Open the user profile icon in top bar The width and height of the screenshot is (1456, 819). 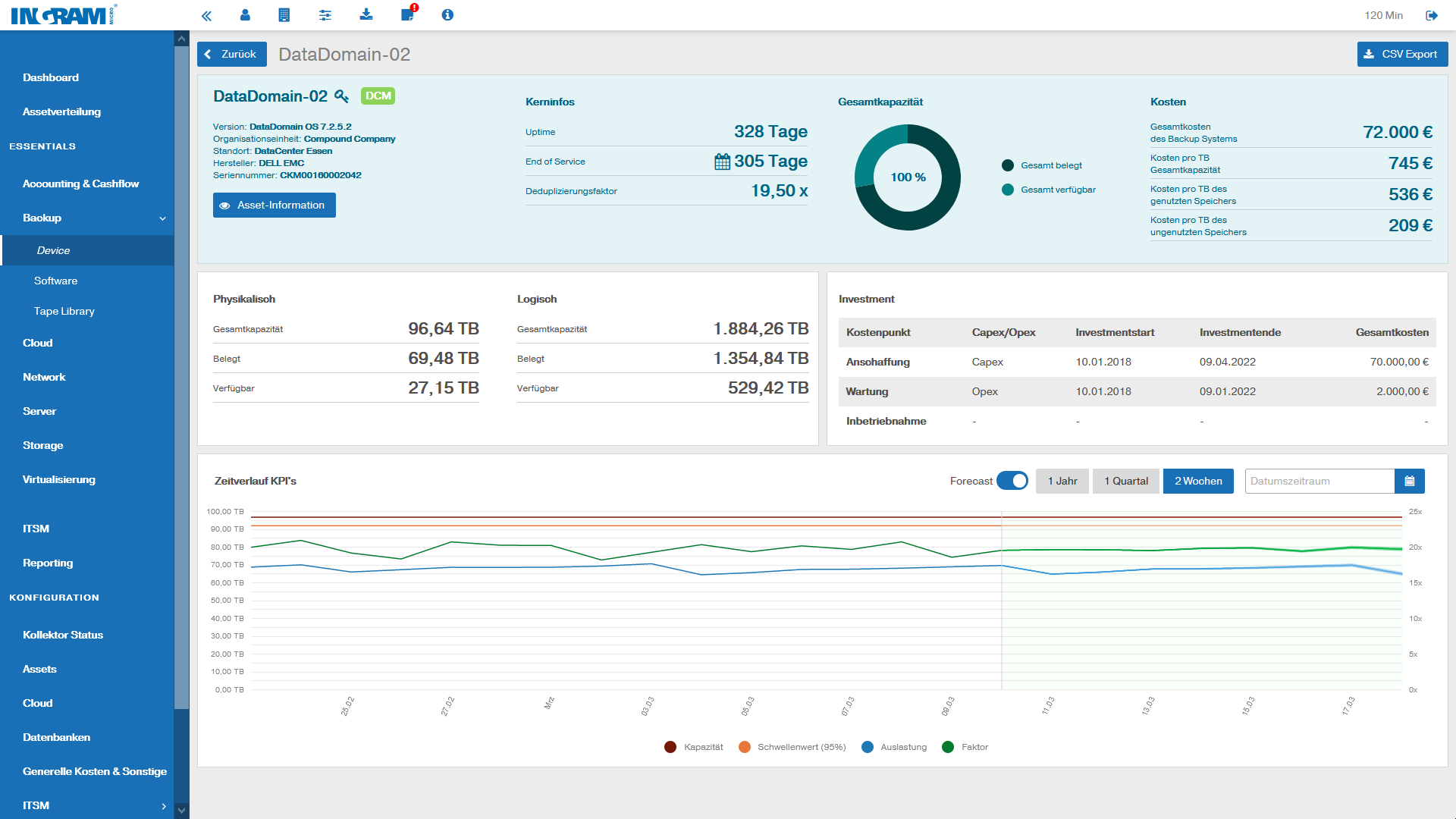tap(245, 15)
